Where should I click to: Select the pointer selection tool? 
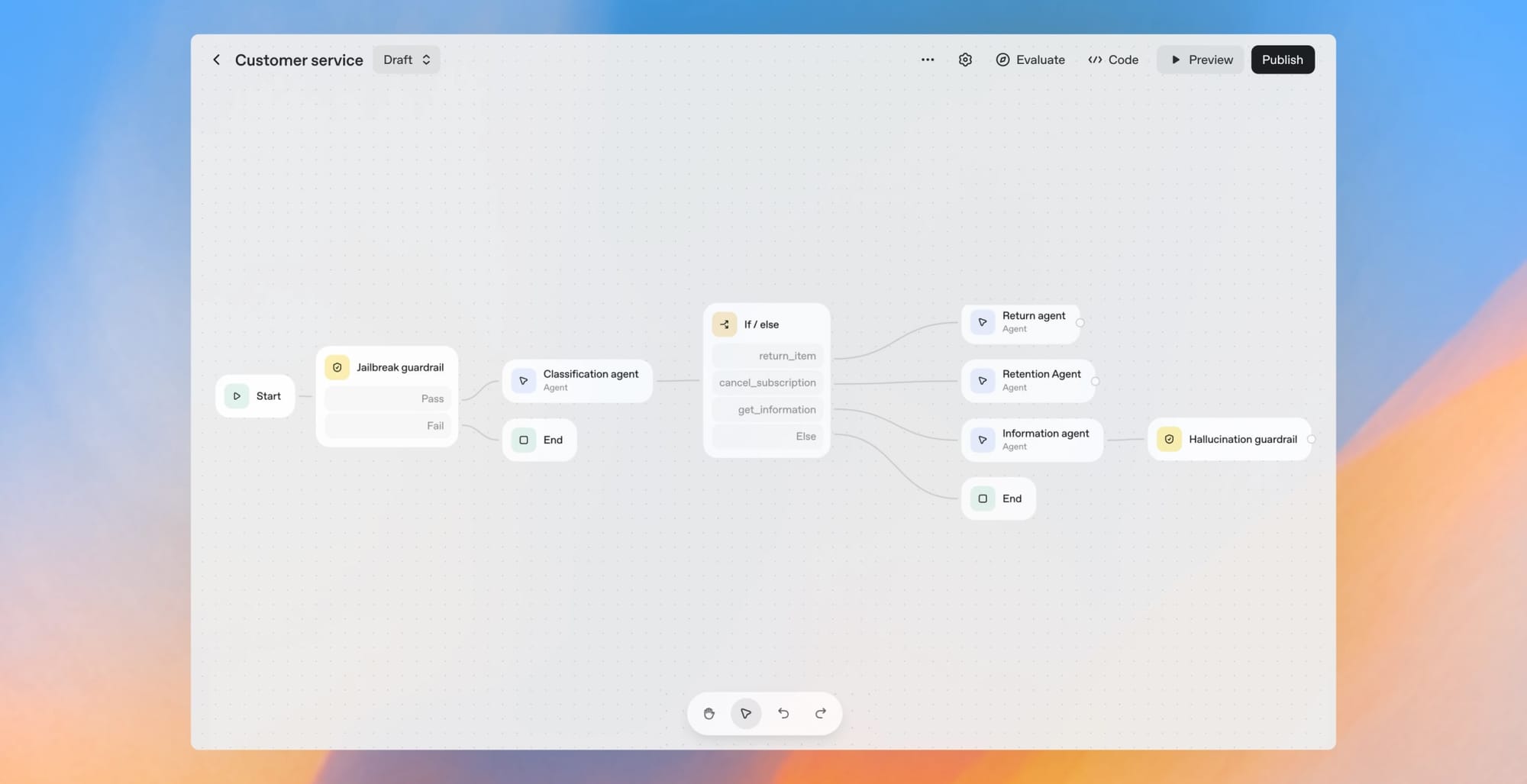746,714
